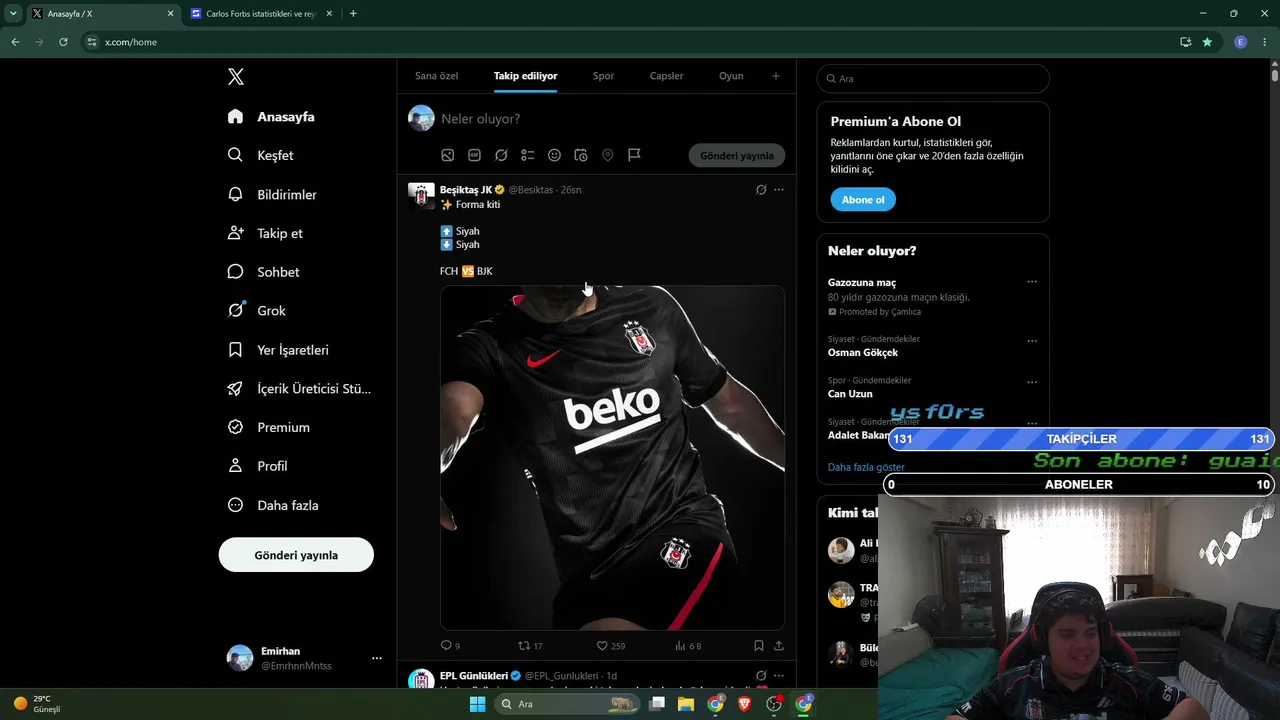The width and height of the screenshot is (1280, 720).
Task: Click Daha fazla göster under trends
Action: (866, 467)
